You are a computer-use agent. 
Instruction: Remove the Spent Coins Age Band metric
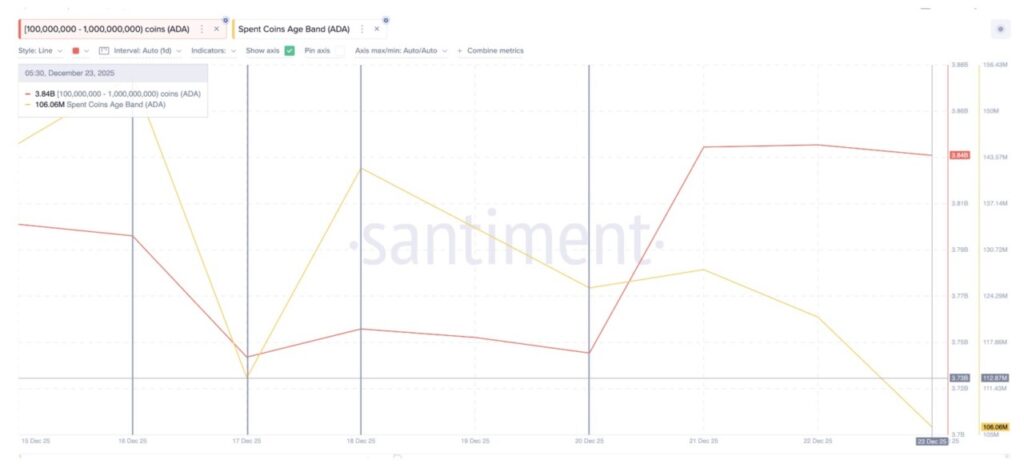(376, 29)
